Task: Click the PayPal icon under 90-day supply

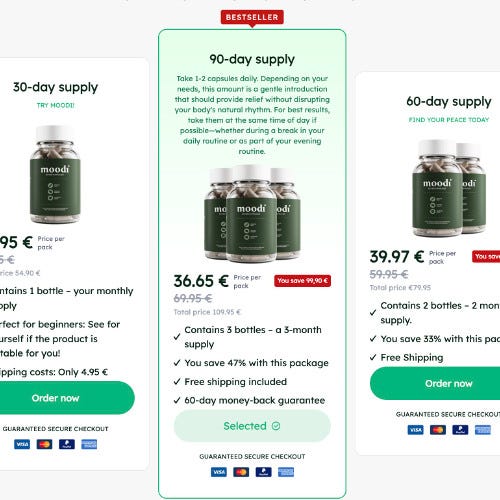Action: click(x=264, y=472)
